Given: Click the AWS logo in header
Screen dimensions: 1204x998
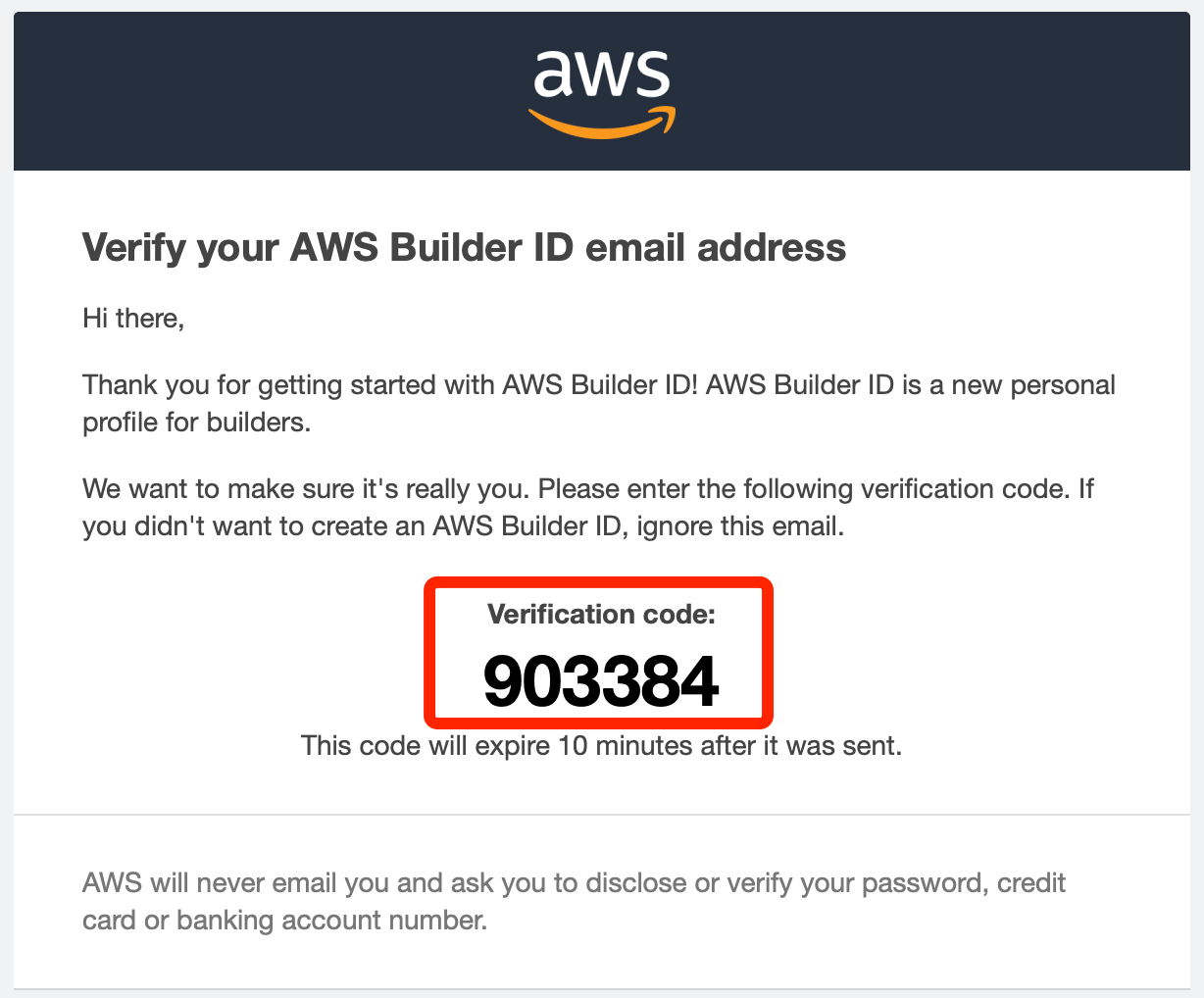Looking at the screenshot, I should [x=602, y=93].
